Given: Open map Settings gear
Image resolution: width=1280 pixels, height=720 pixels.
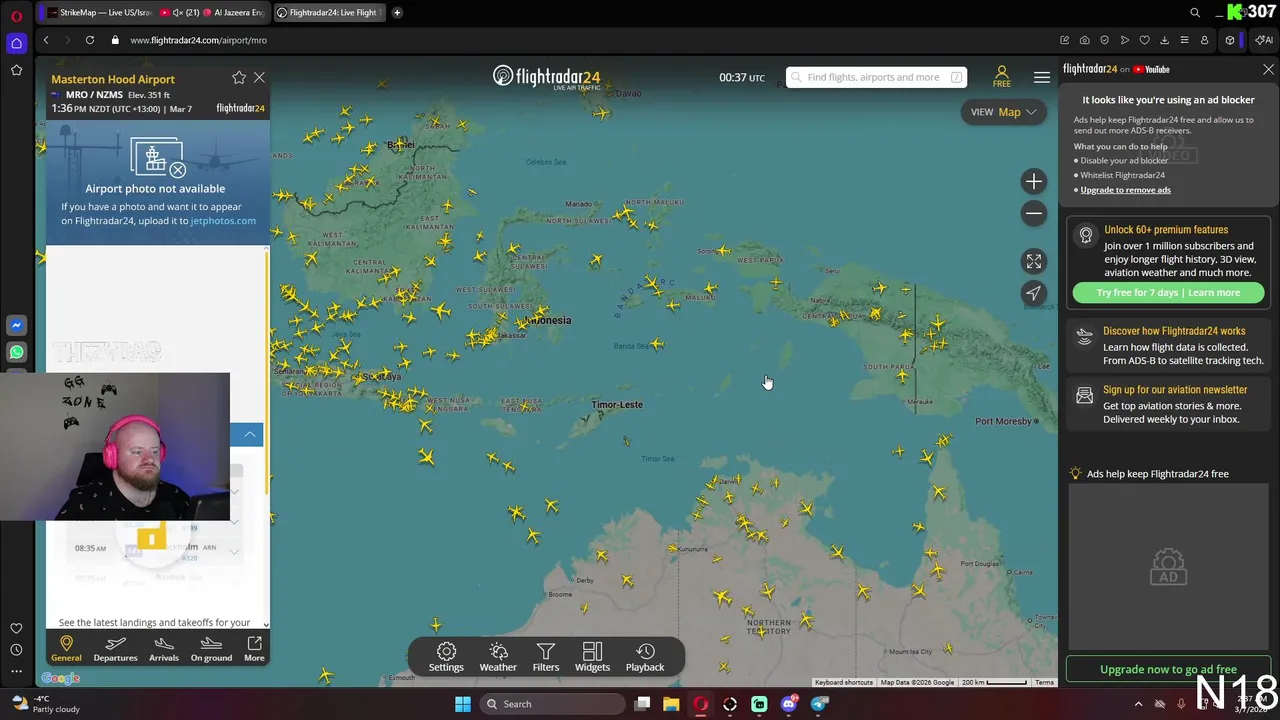Looking at the screenshot, I should point(446,657).
